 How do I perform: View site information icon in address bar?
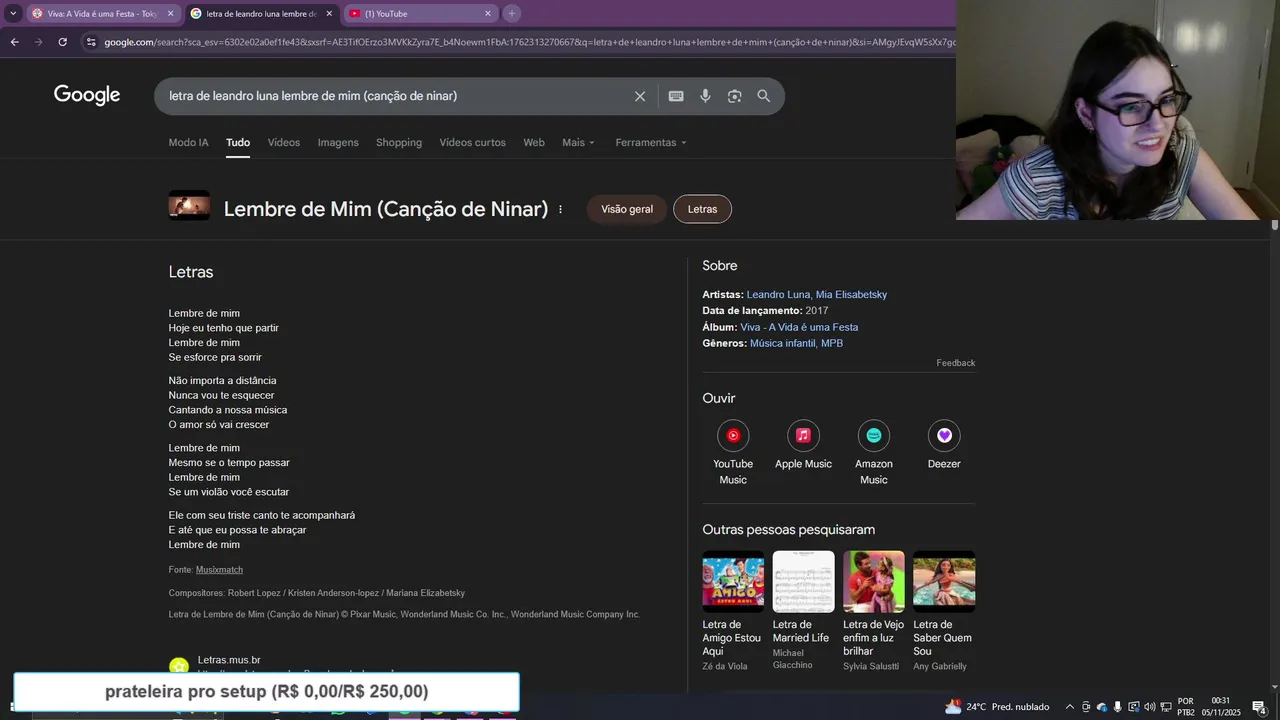pos(91,42)
